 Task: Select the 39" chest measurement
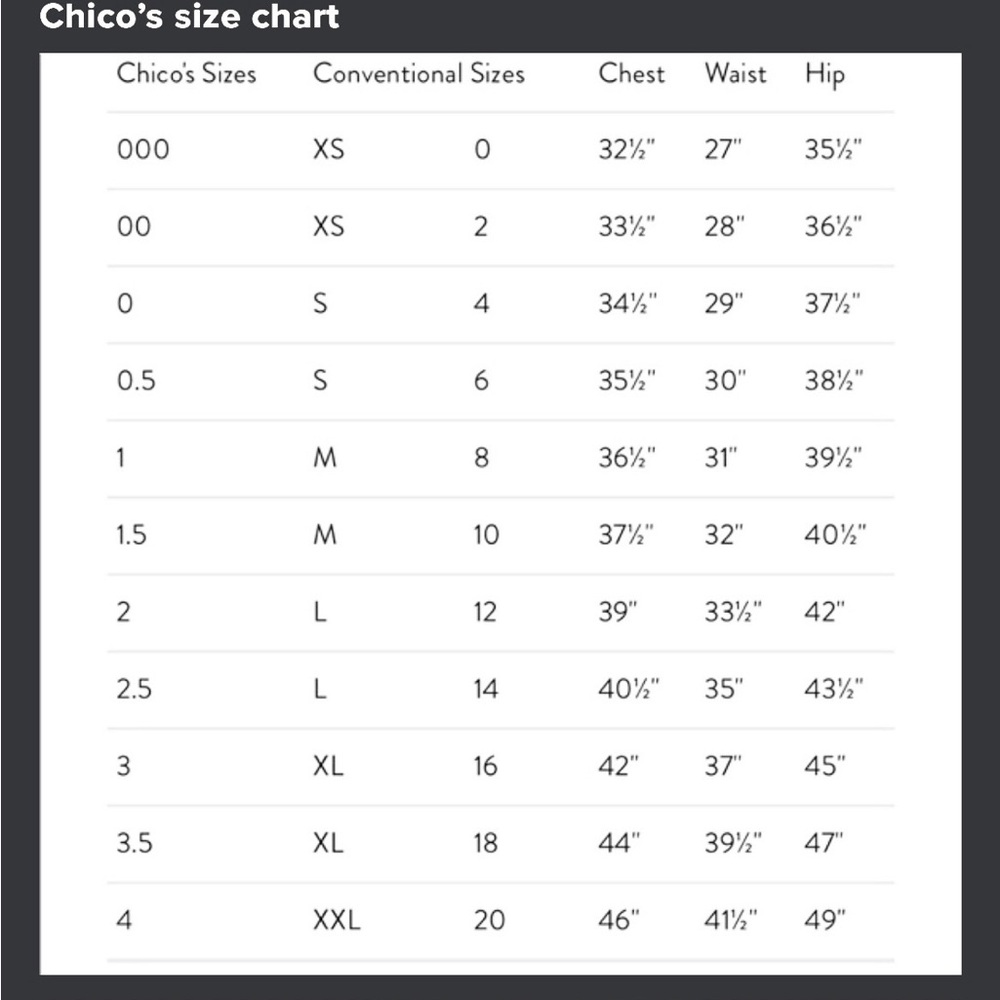click(x=617, y=612)
